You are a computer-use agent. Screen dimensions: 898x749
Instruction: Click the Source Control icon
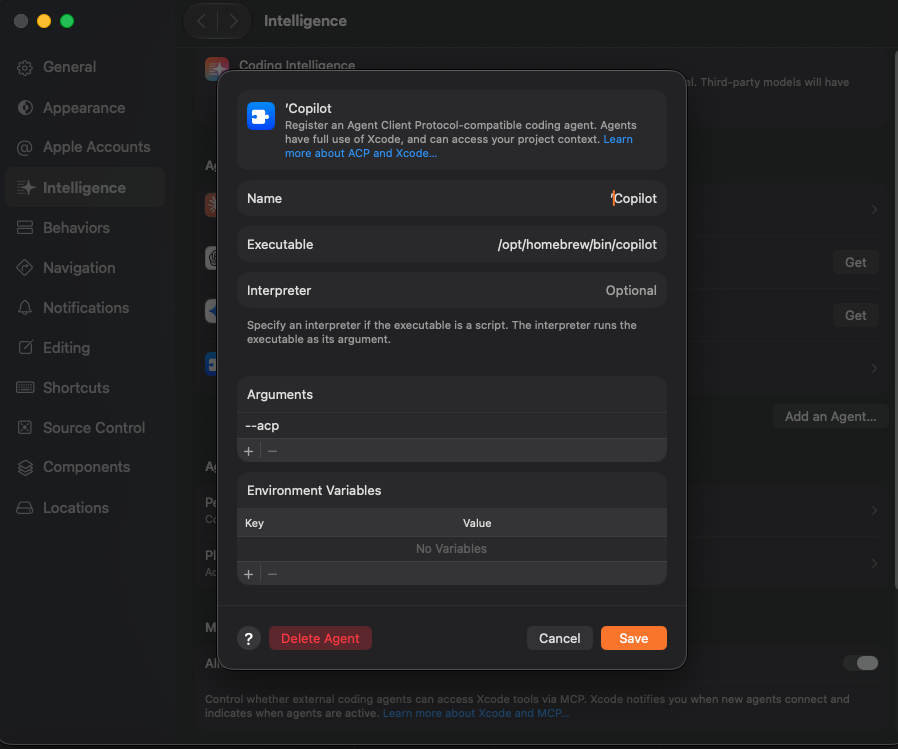point(25,427)
